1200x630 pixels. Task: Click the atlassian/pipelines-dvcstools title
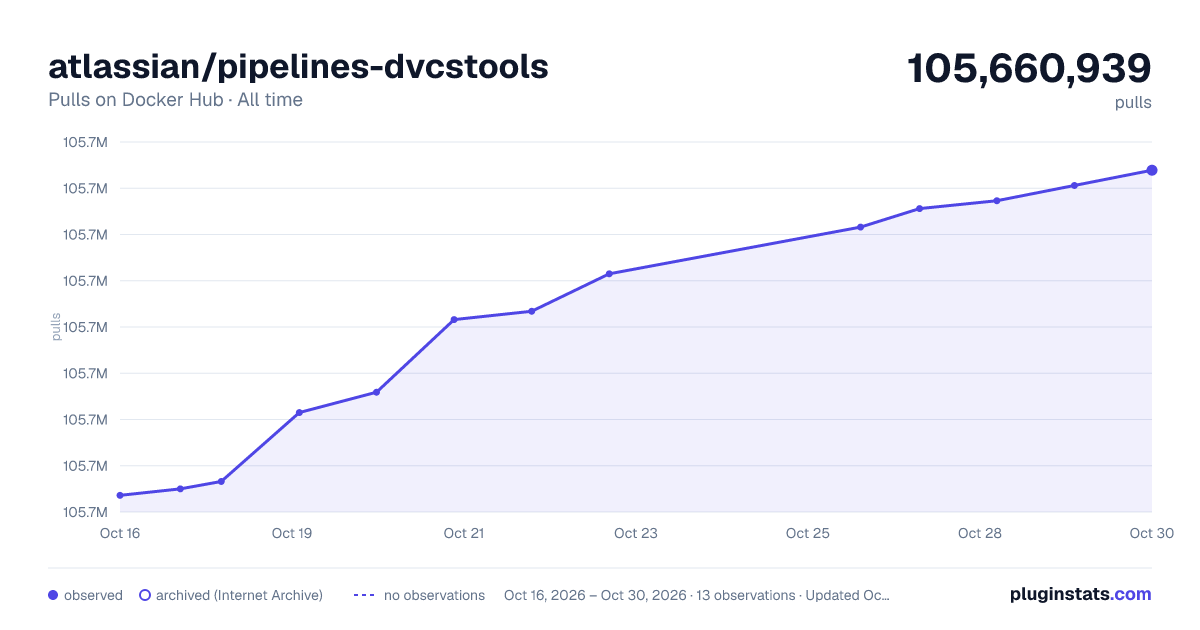[298, 66]
